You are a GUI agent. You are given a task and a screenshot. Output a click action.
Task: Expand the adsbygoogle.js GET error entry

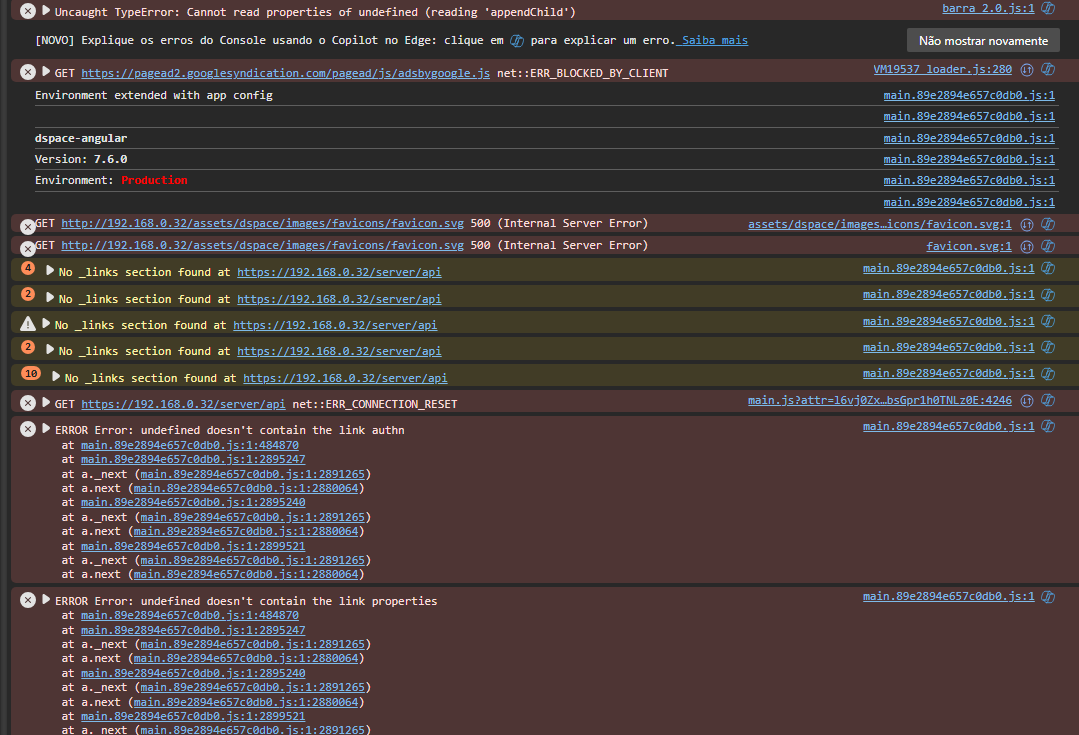pyautogui.click(x=46, y=73)
